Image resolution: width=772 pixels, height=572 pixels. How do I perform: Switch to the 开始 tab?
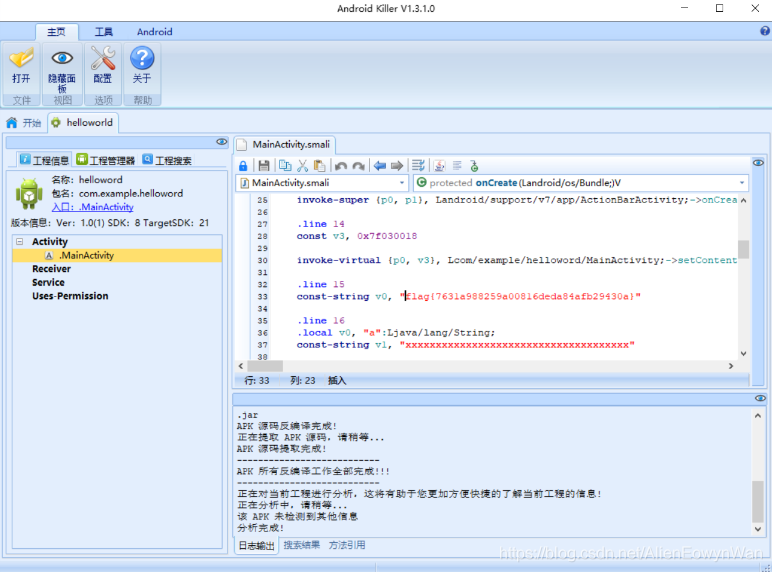[24, 123]
